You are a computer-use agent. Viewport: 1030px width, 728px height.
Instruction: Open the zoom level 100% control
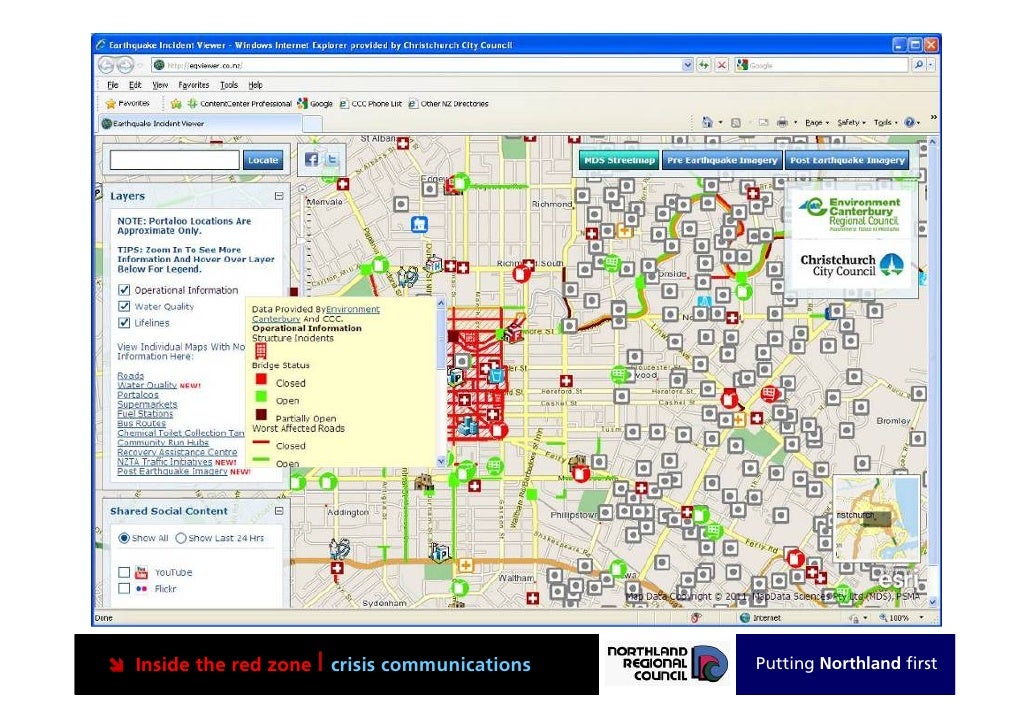901,618
